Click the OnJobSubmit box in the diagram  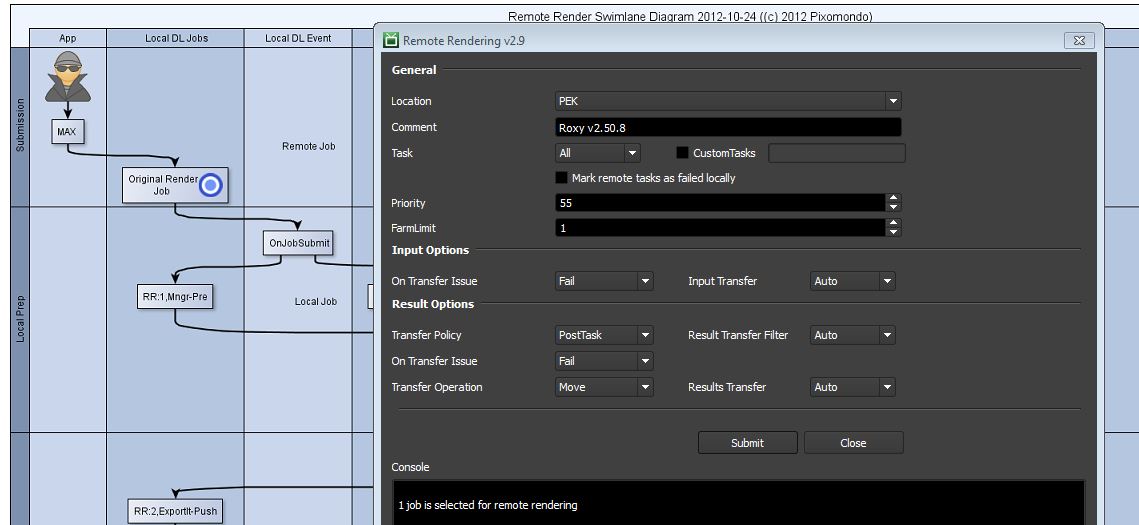[x=298, y=243]
